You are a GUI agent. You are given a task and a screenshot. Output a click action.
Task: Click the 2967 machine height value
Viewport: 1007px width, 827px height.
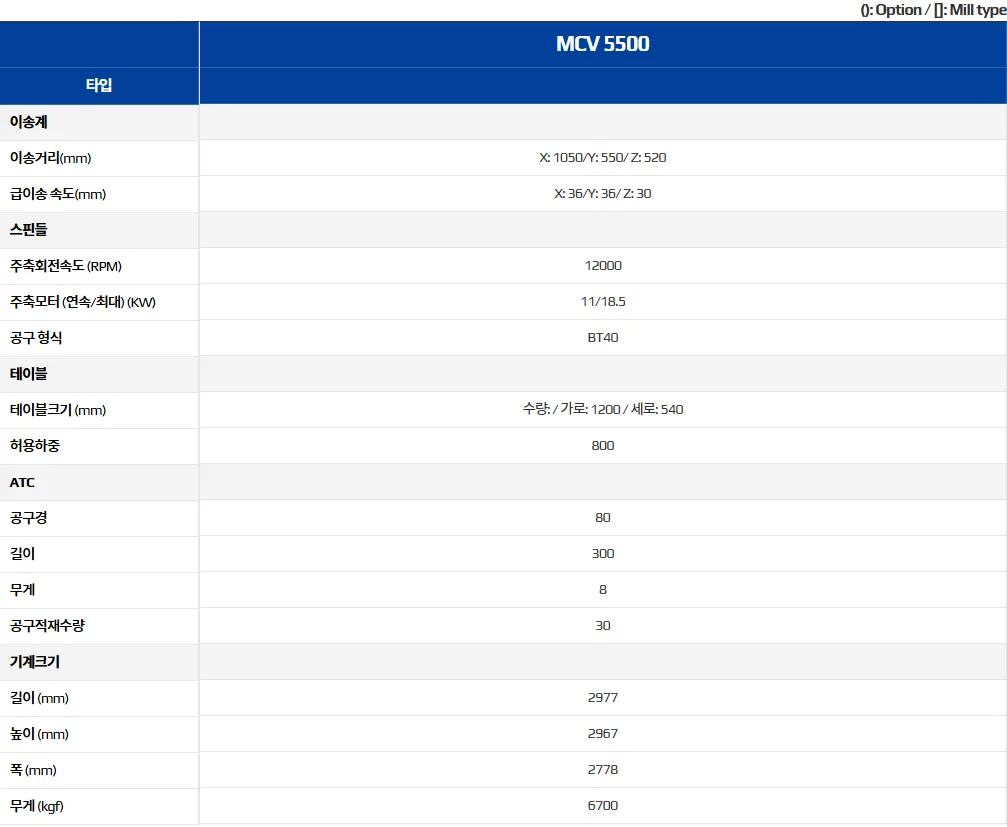point(602,733)
